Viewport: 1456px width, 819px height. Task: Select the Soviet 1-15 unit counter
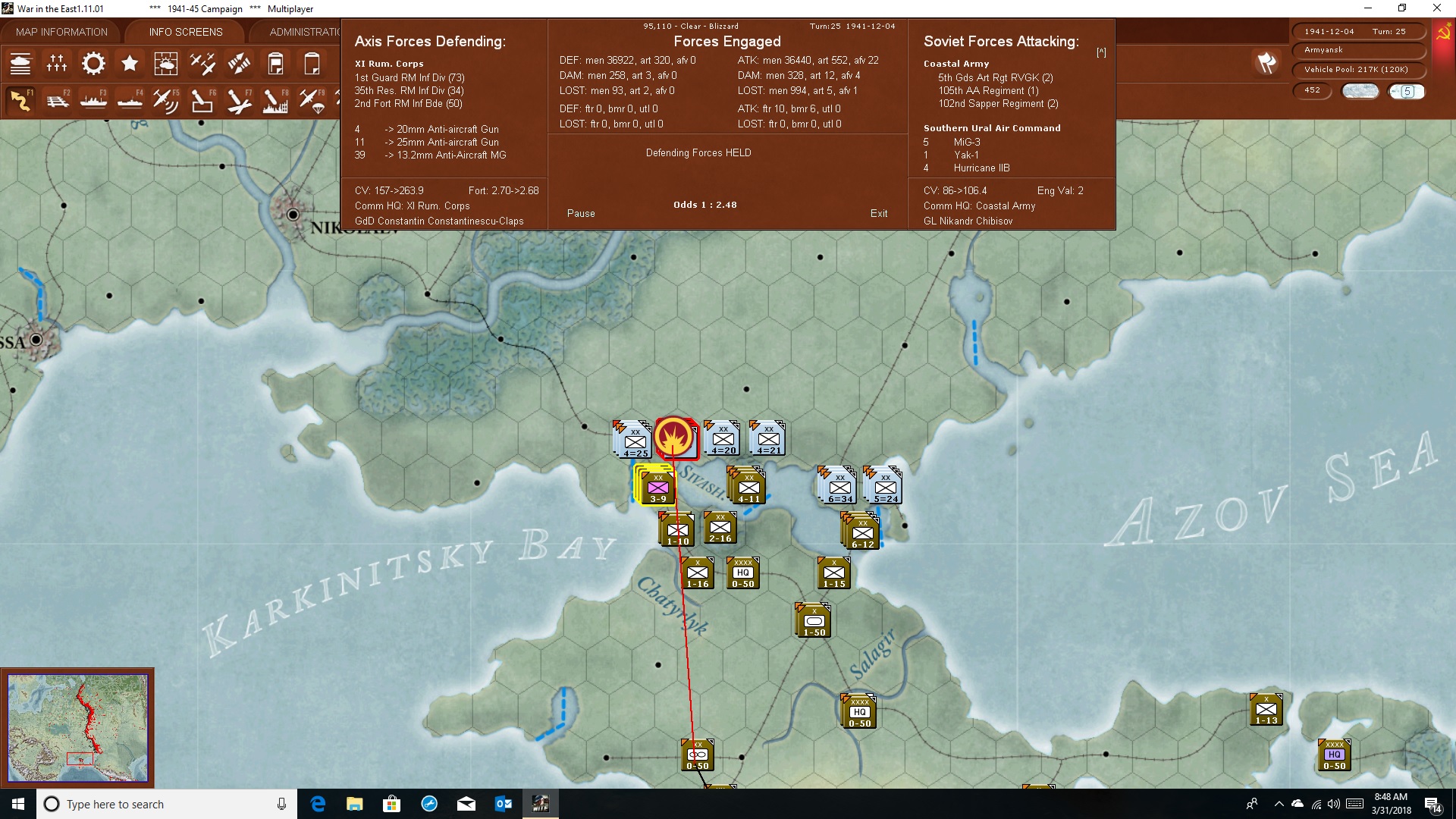(x=833, y=573)
